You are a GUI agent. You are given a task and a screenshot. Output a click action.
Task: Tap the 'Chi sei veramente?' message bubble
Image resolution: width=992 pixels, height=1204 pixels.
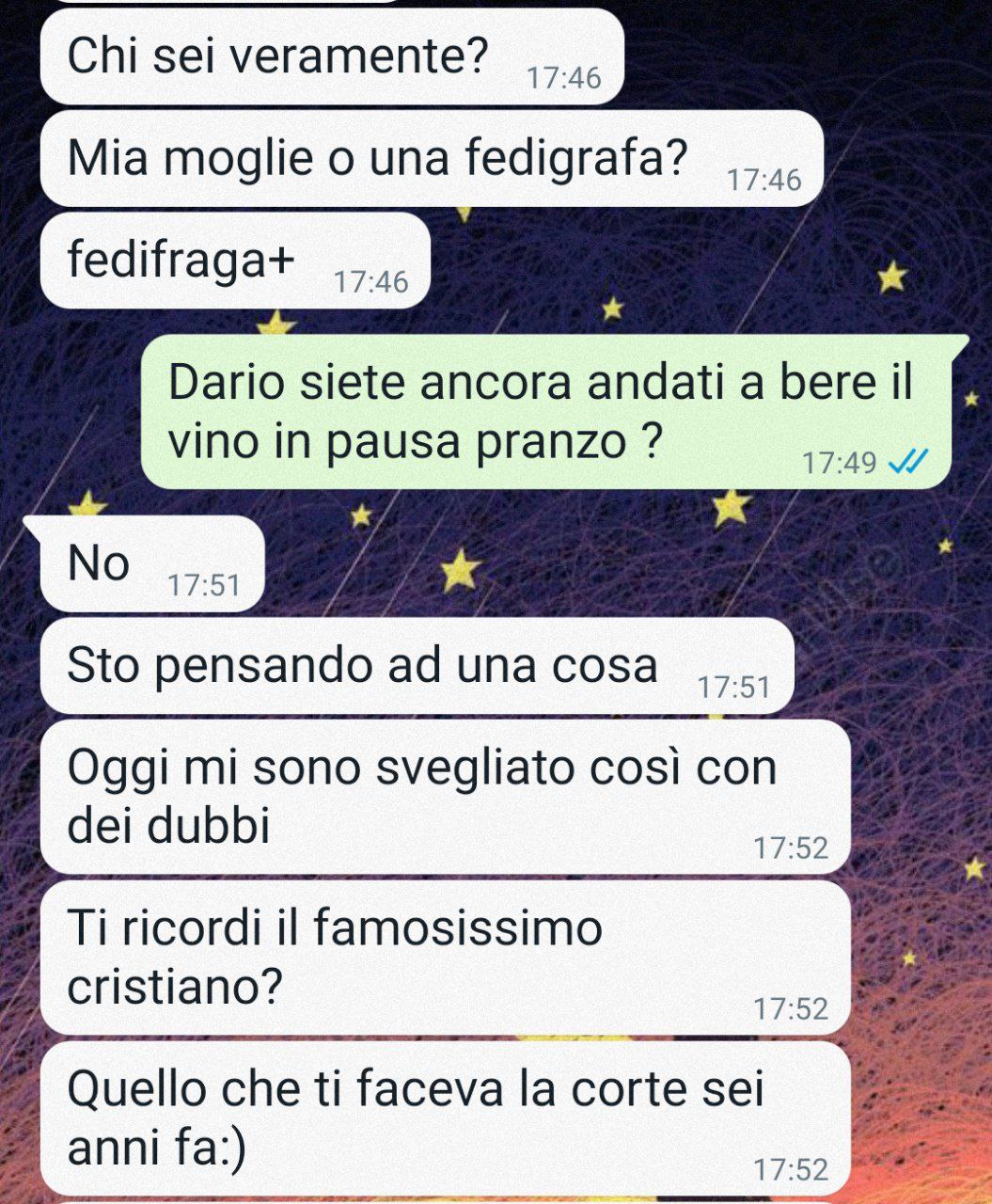(x=332, y=58)
